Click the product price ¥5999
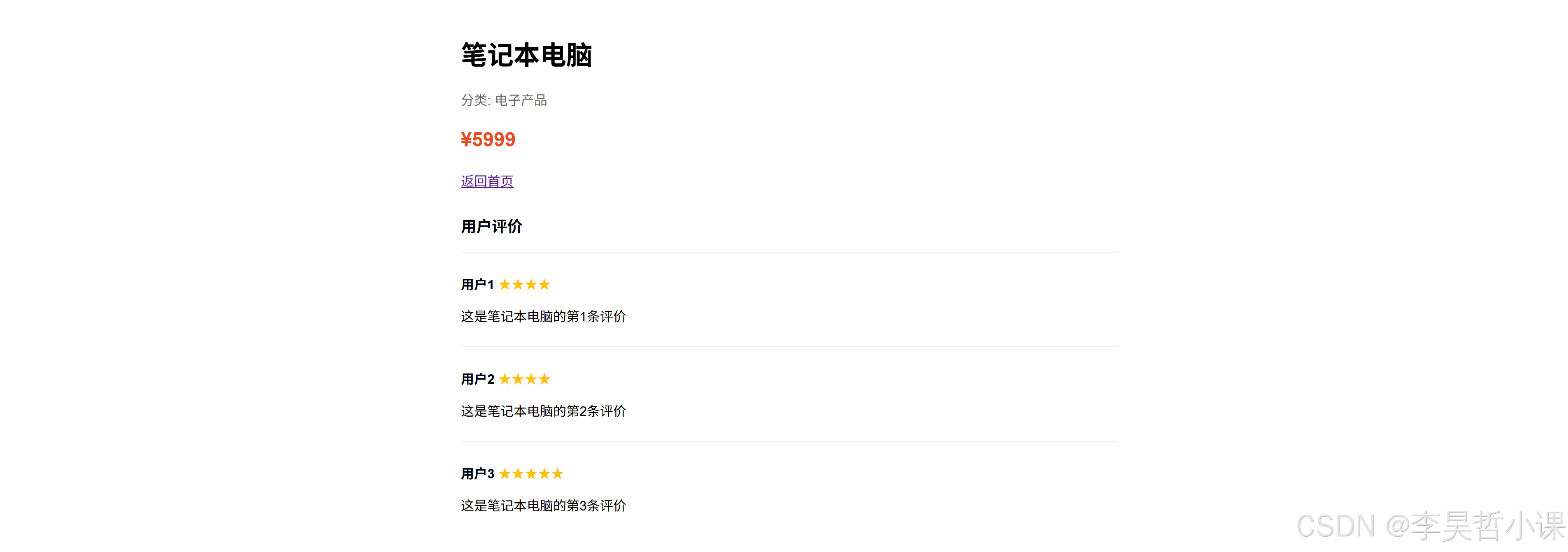 (488, 140)
